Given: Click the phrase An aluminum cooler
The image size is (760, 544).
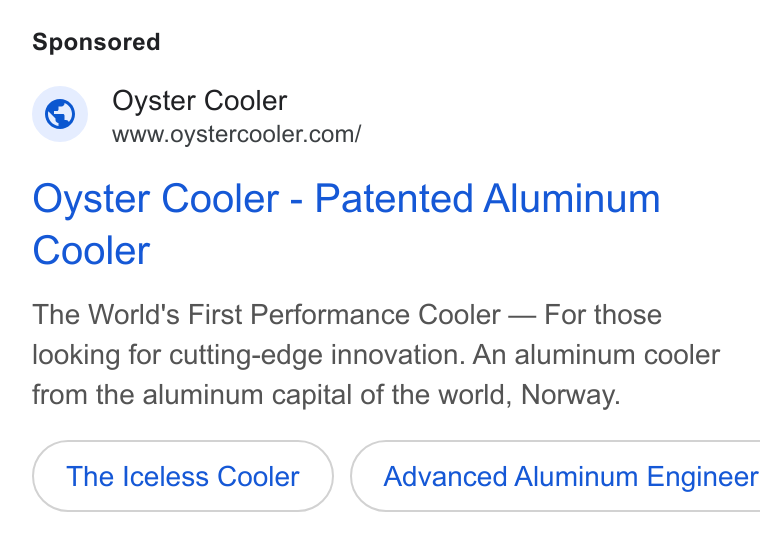Looking at the screenshot, I should pos(596,355).
